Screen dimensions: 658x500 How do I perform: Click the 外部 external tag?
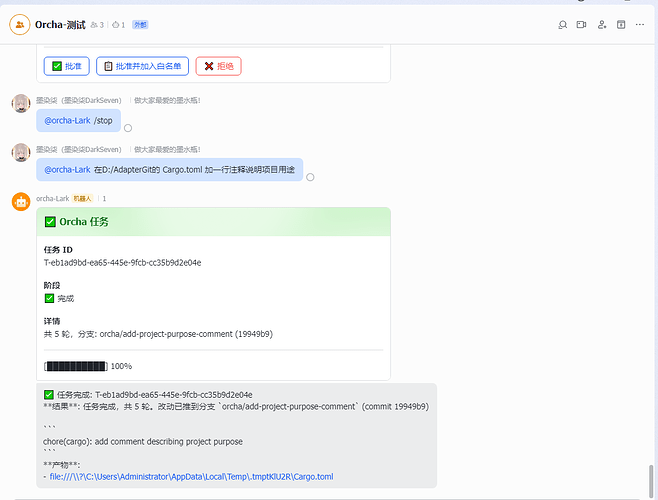pyautogui.click(x=140, y=25)
